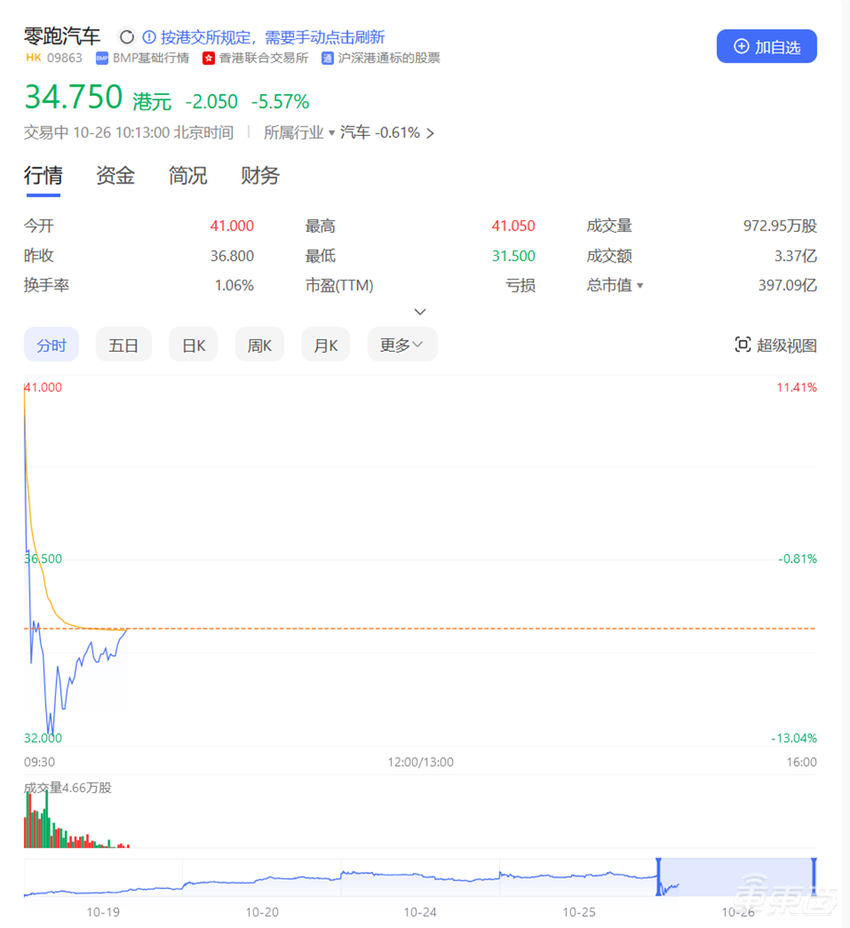Expand the 更多 chart period dropdown

[x=402, y=344]
